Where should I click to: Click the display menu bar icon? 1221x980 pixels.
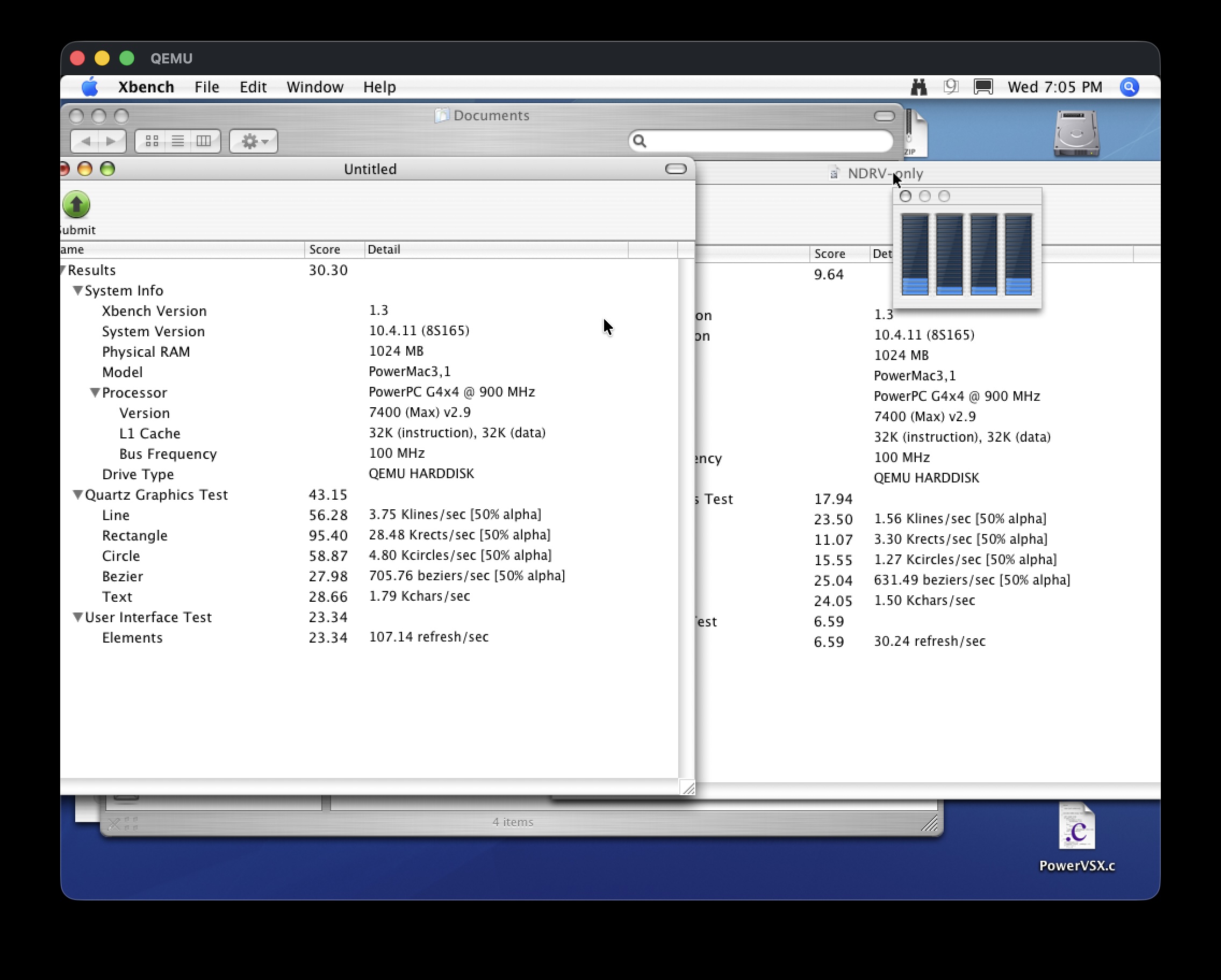(x=983, y=87)
